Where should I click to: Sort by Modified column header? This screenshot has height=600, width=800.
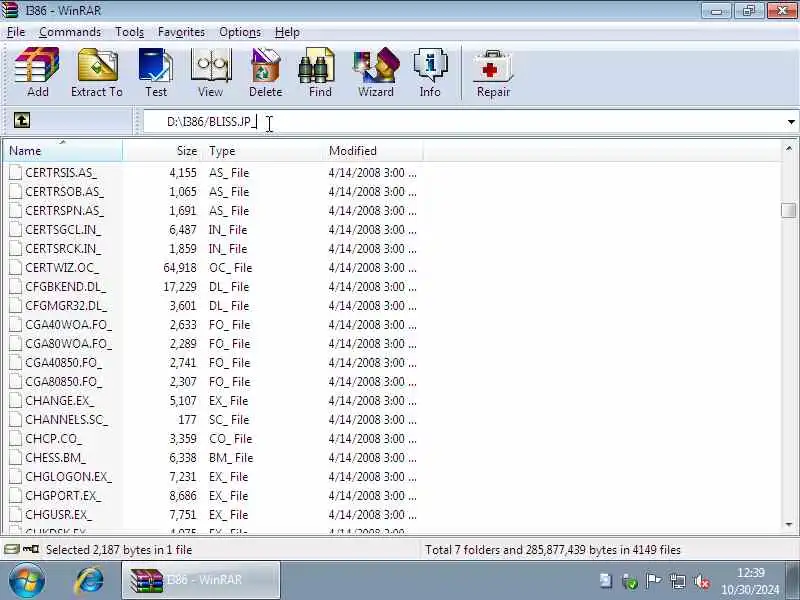373,151
